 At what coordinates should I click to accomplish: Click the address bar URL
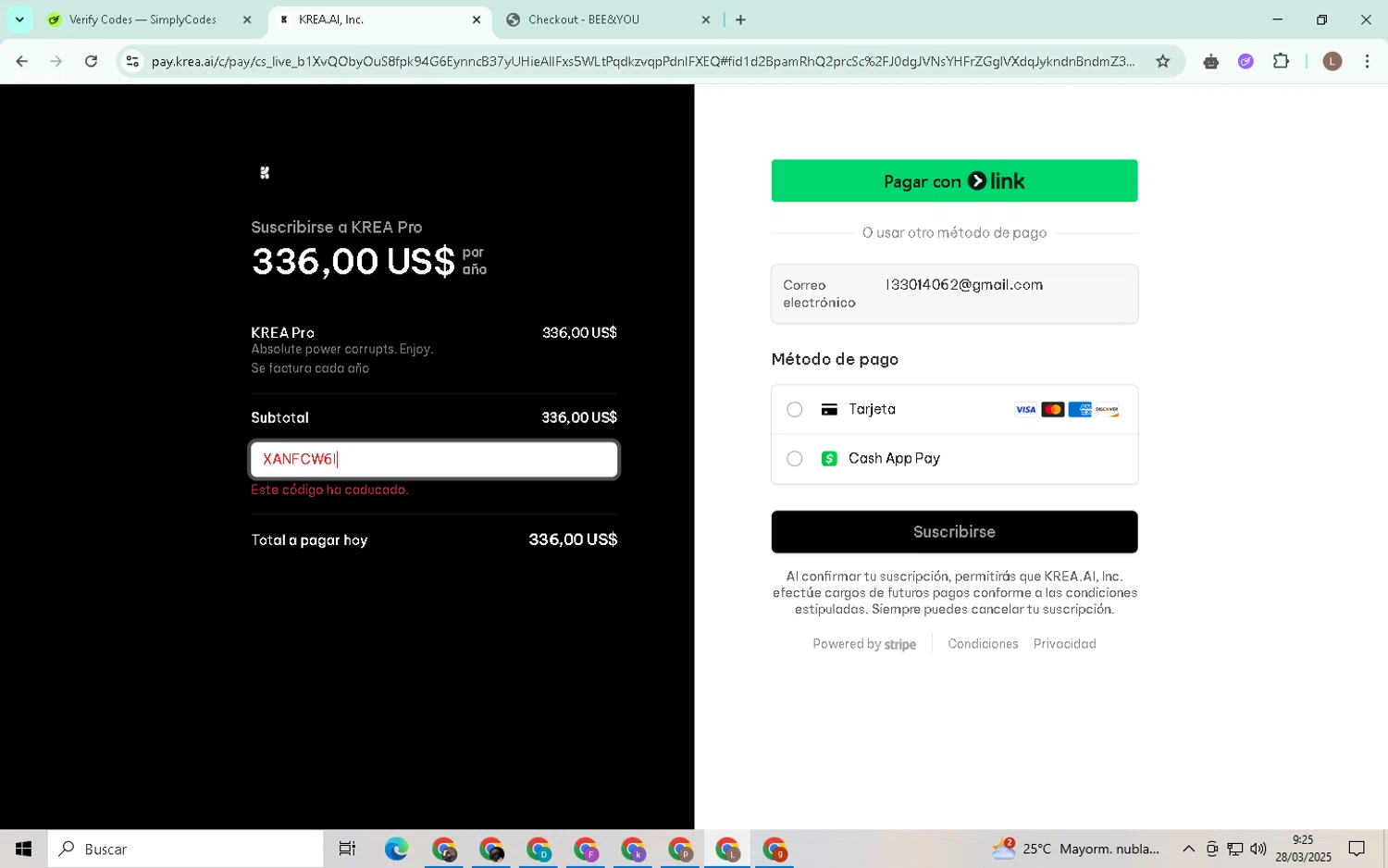643,61
